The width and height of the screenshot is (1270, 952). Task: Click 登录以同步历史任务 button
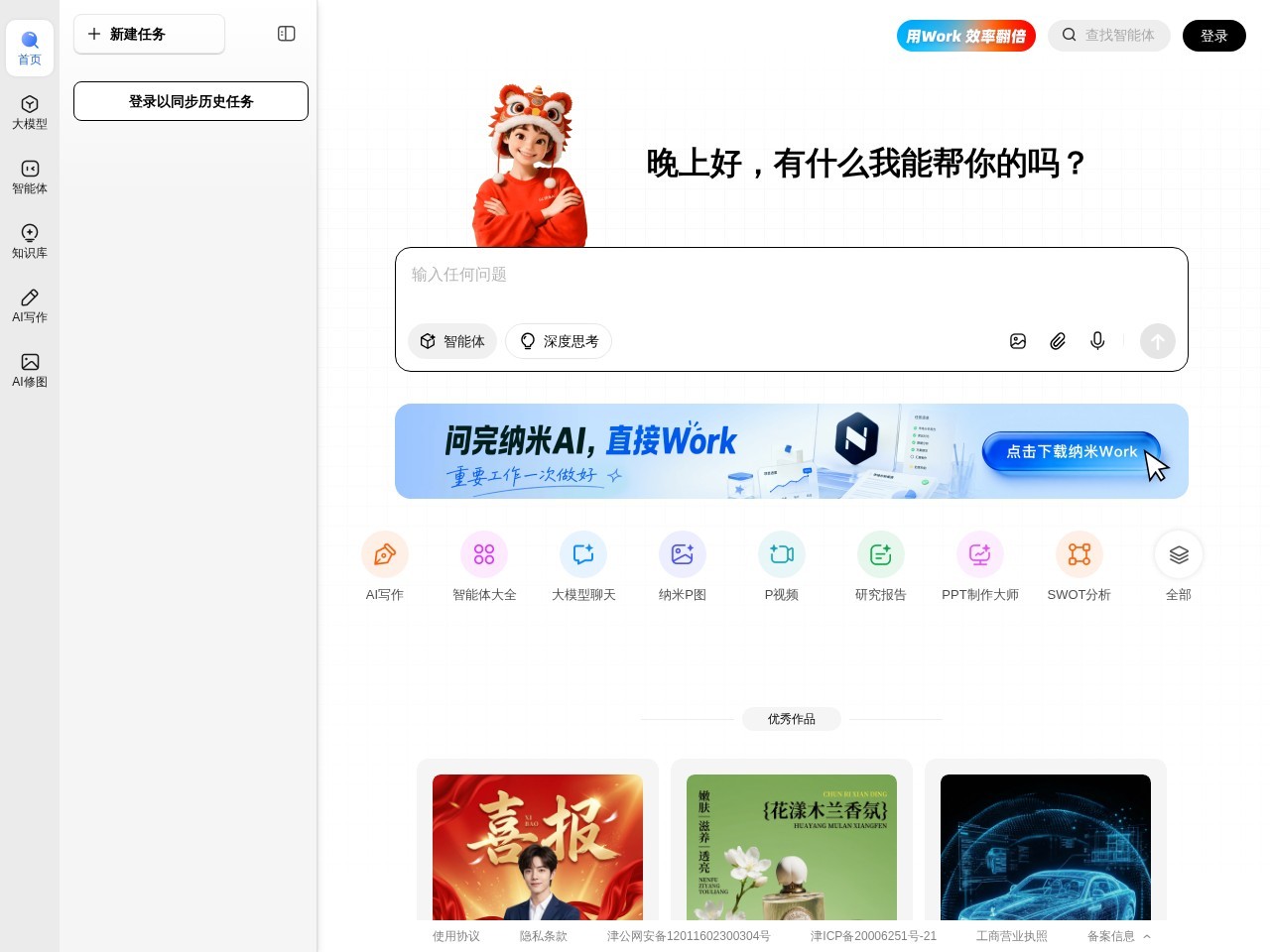190,101
